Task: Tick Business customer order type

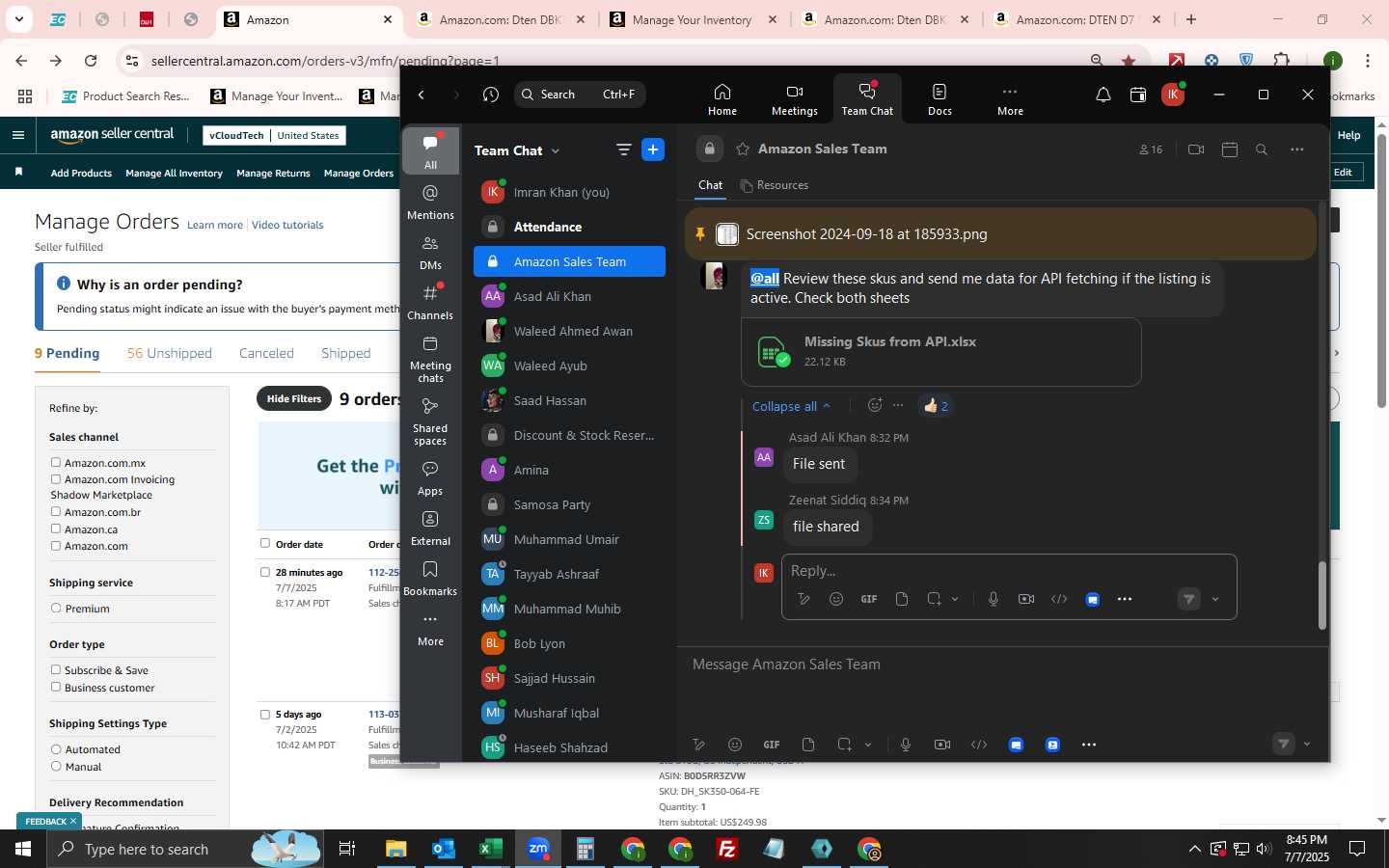Action: (x=56, y=688)
